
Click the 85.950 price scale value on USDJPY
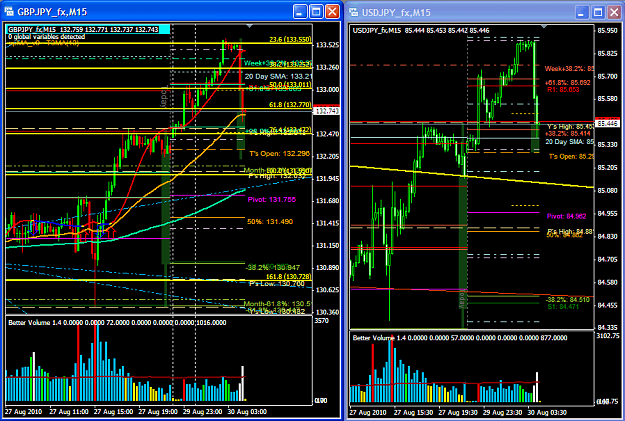tap(607, 30)
